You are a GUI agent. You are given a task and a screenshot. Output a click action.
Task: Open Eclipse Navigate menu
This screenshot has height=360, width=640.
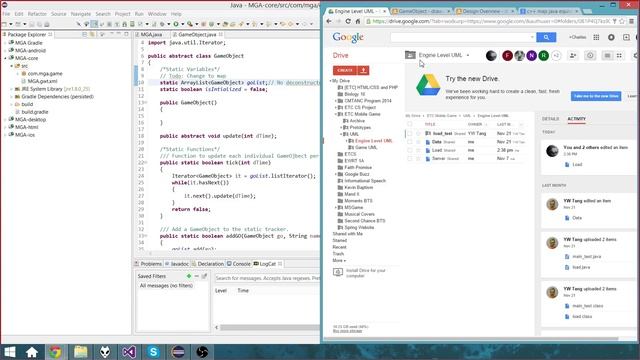click(x=81, y=14)
